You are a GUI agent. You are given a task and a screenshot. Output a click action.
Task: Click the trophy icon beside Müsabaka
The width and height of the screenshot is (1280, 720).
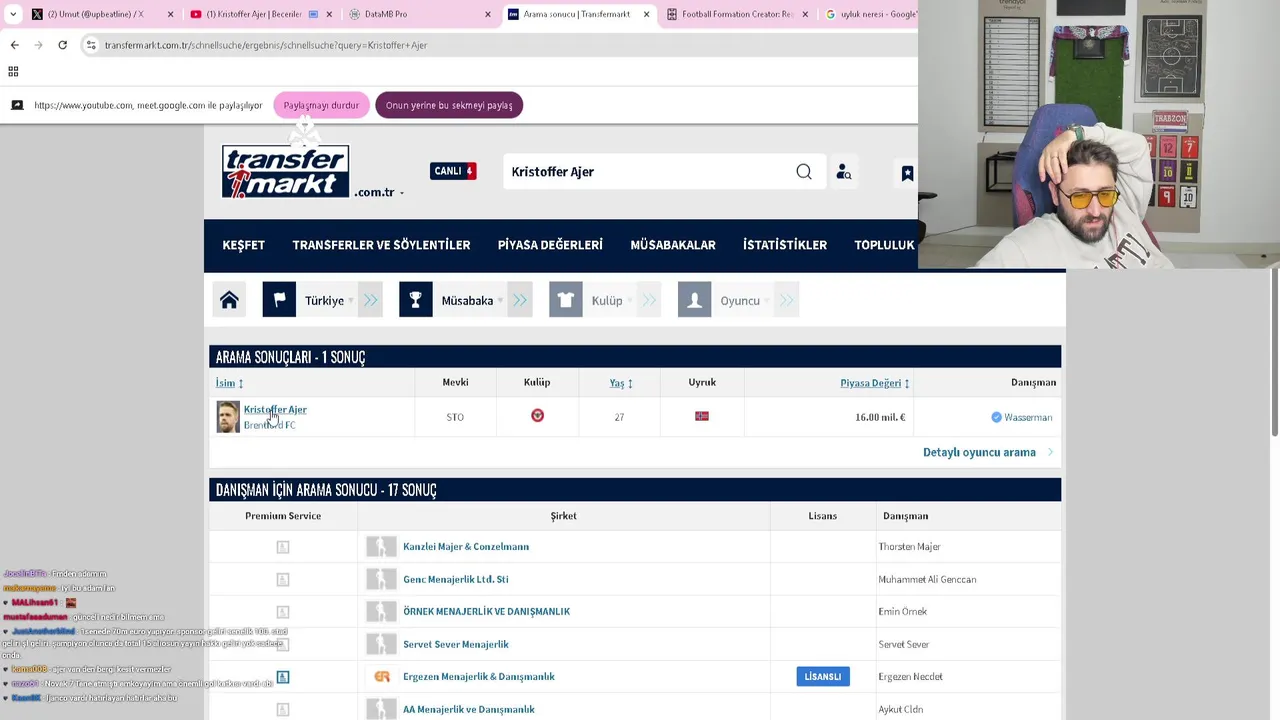pyautogui.click(x=416, y=300)
